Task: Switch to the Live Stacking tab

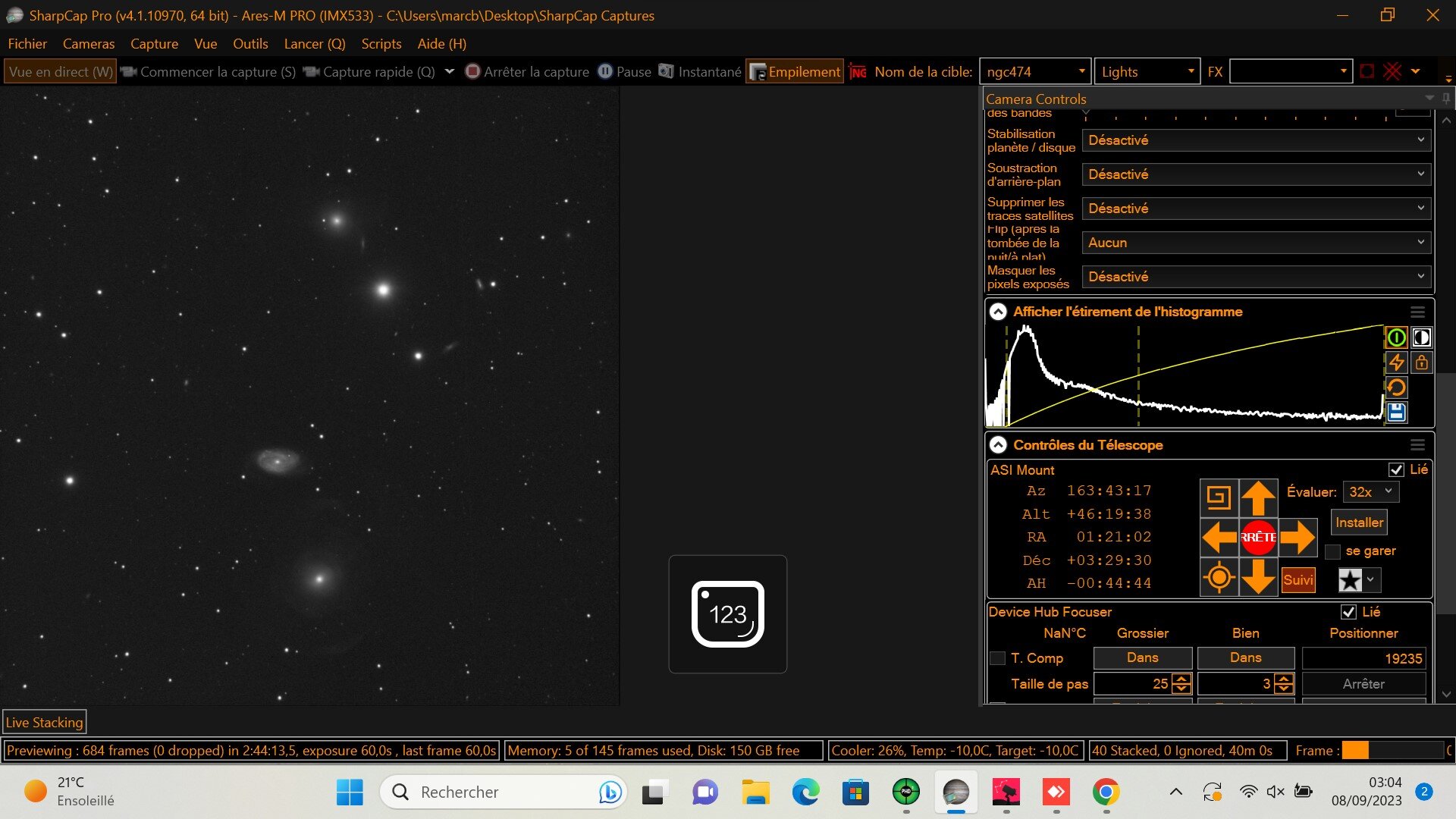Action: tap(45, 723)
